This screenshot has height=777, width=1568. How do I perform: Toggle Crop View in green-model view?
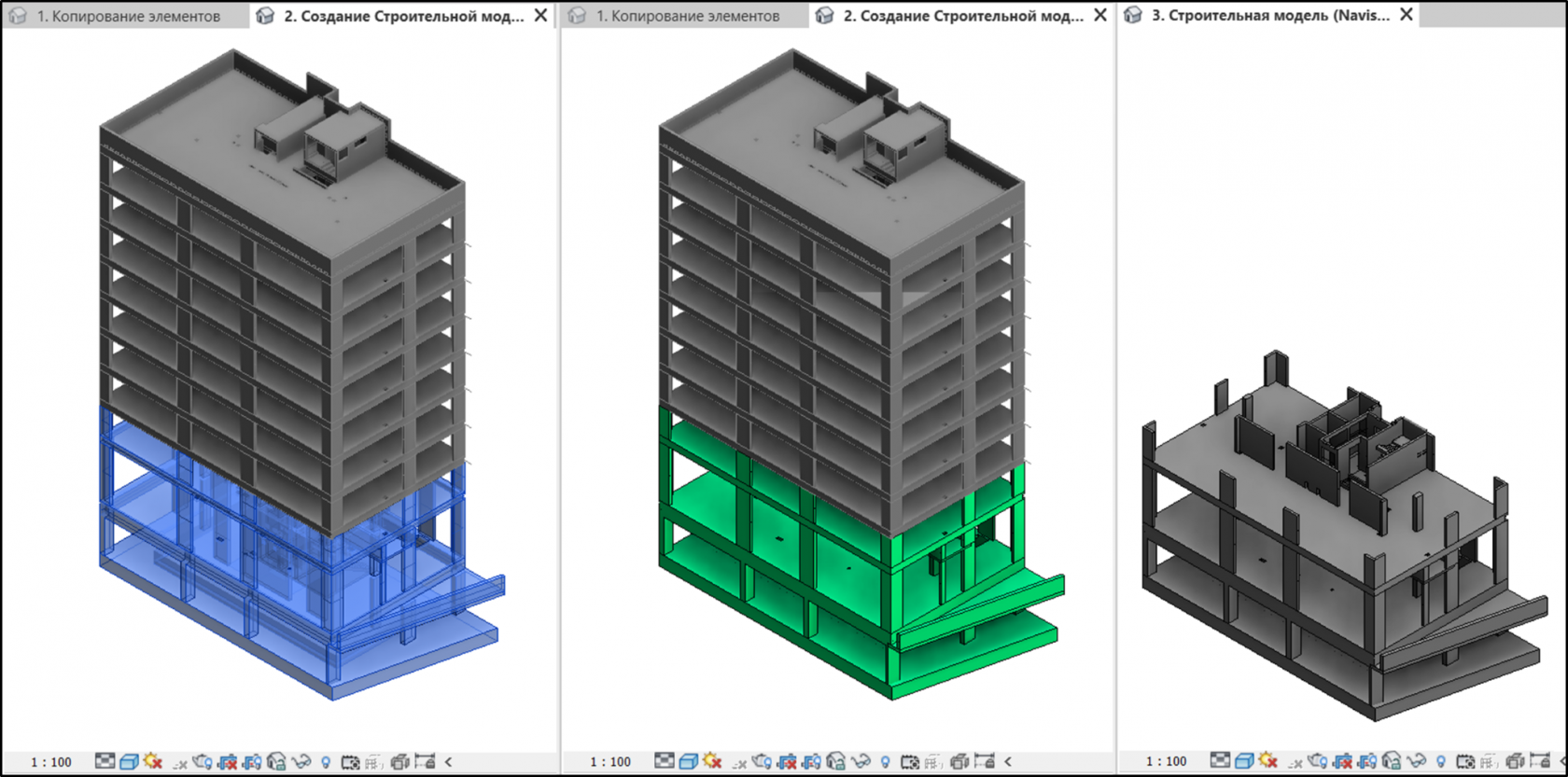(787, 761)
